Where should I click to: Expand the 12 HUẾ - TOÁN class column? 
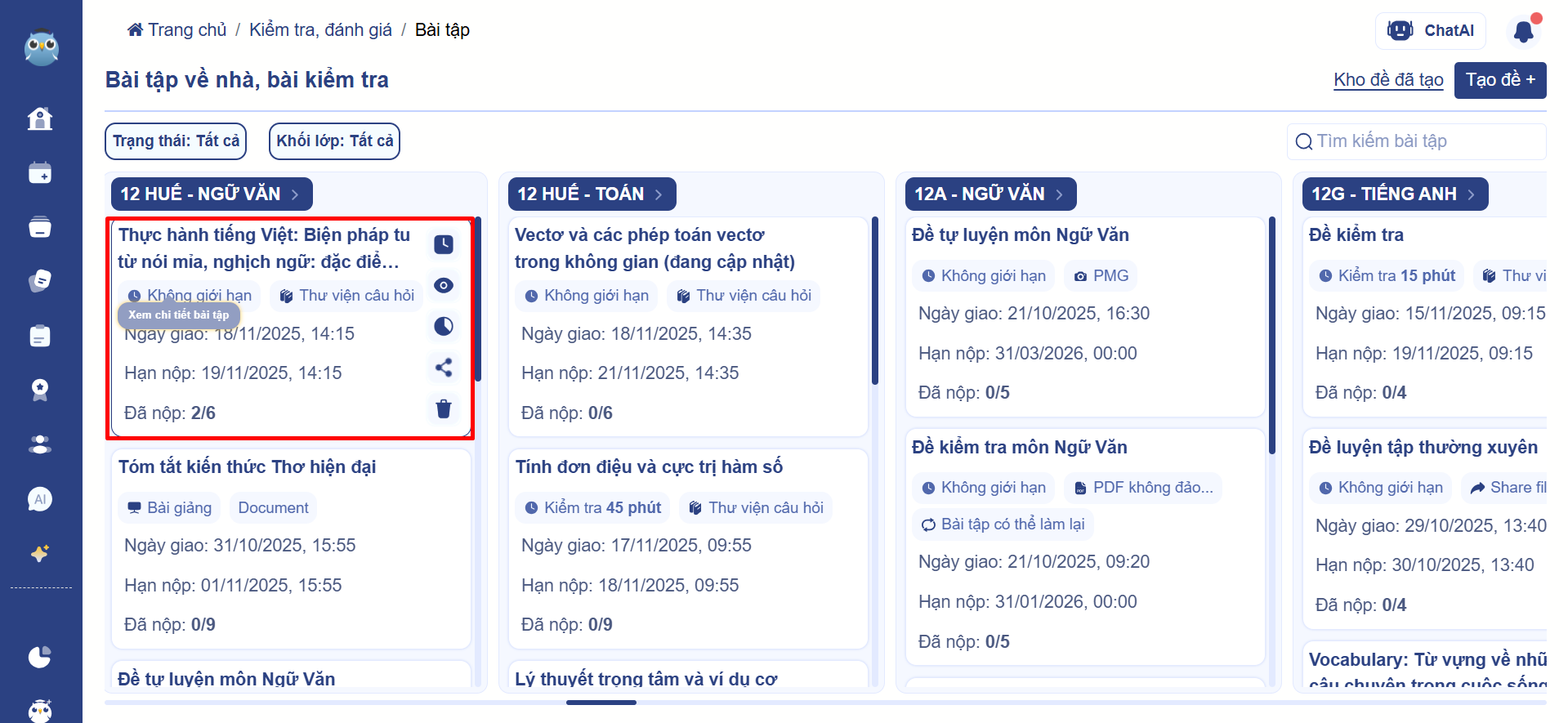point(592,194)
